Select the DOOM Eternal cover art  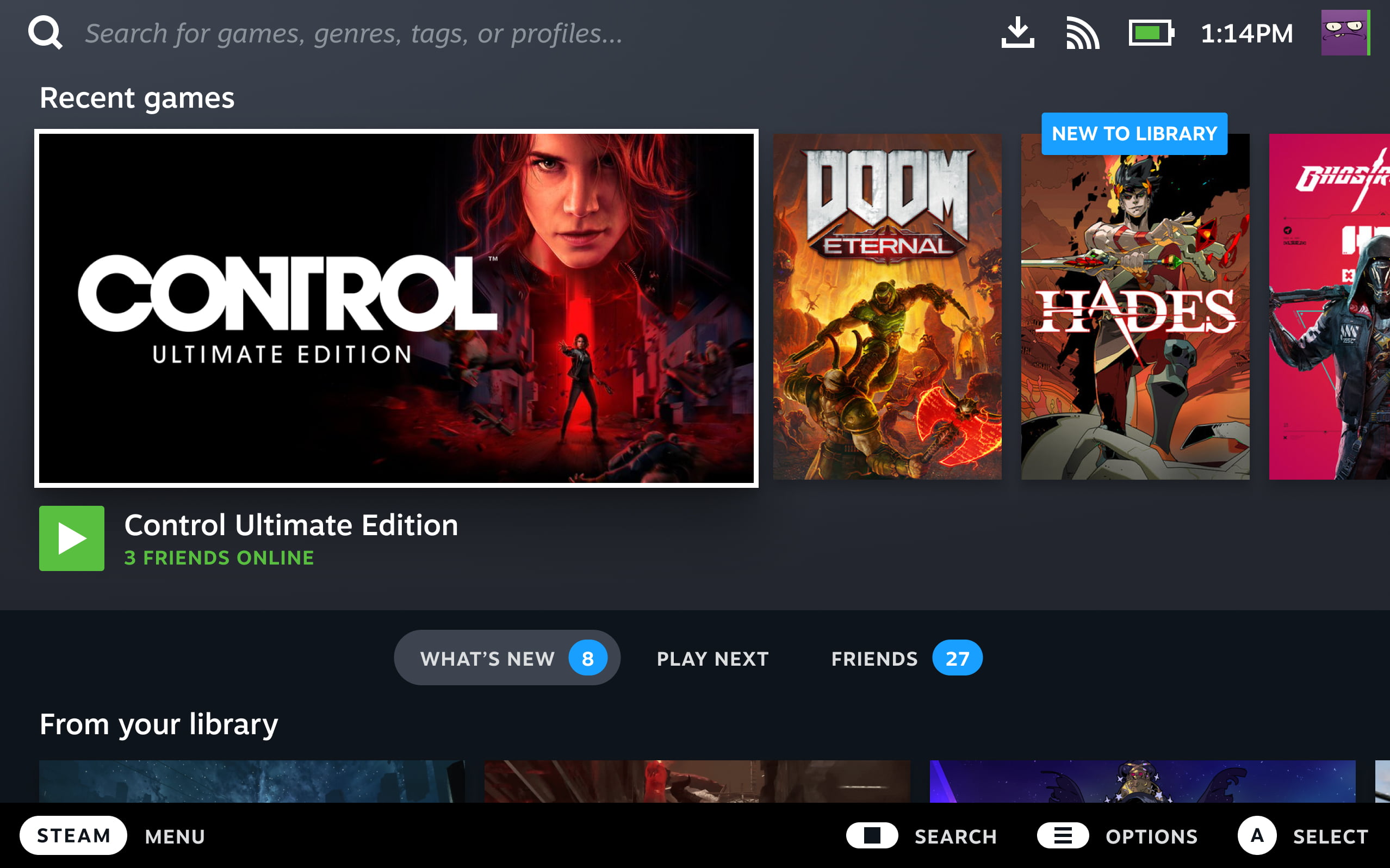(889, 307)
